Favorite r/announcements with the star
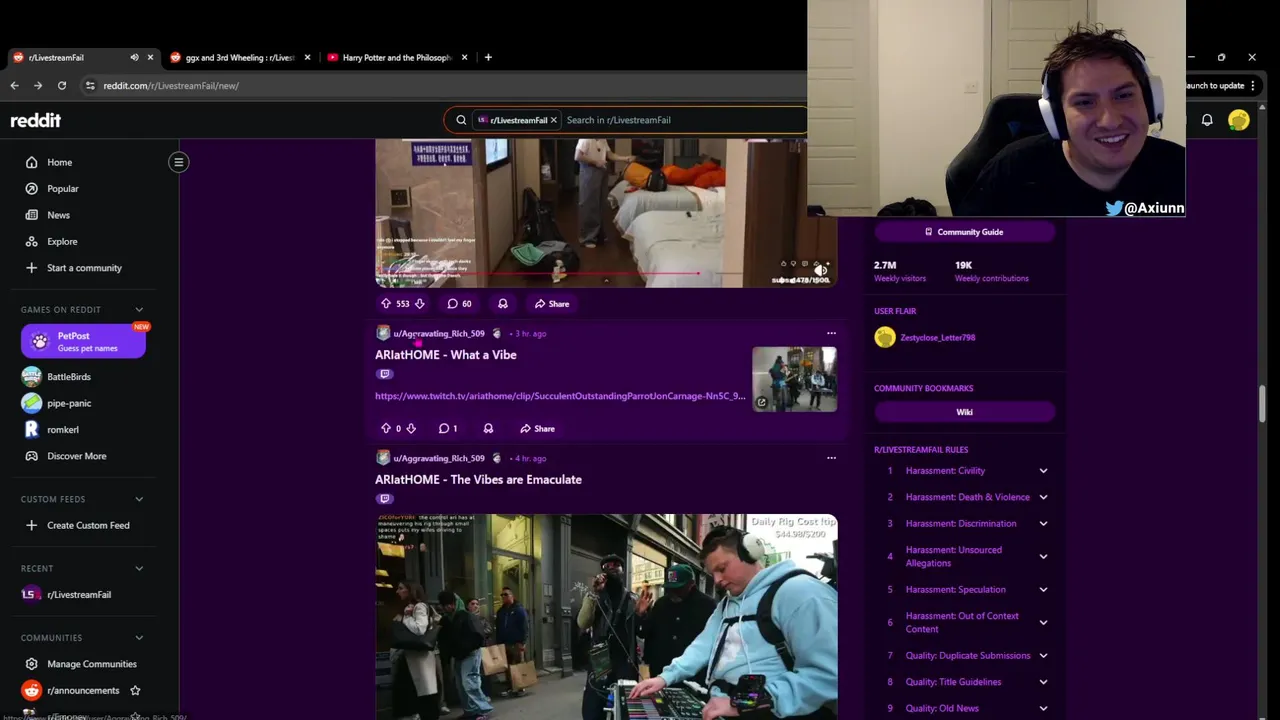This screenshot has width=1280, height=720. (x=135, y=690)
